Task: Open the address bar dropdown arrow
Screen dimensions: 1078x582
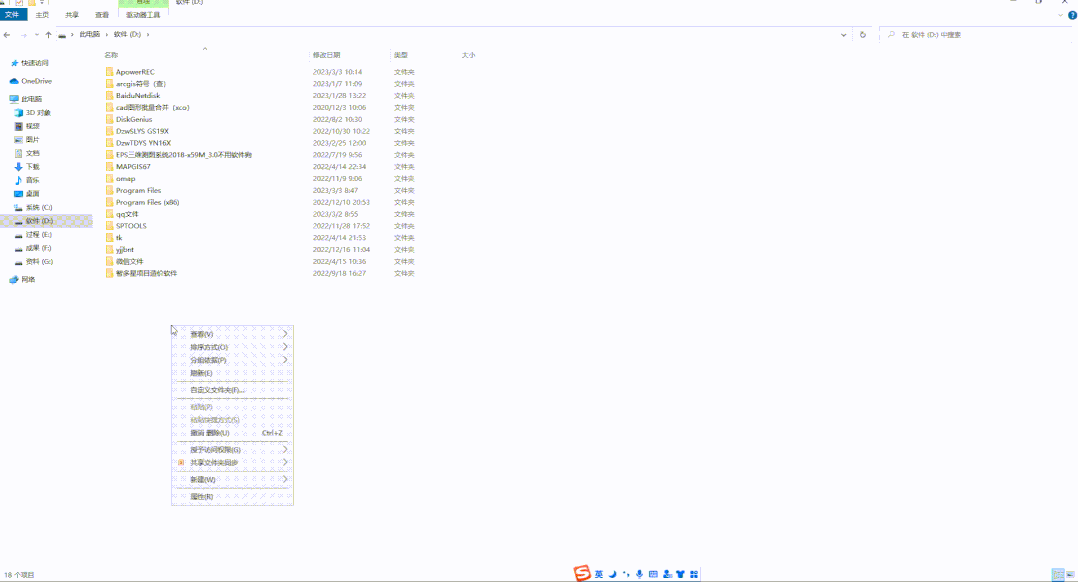Action: point(843,33)
